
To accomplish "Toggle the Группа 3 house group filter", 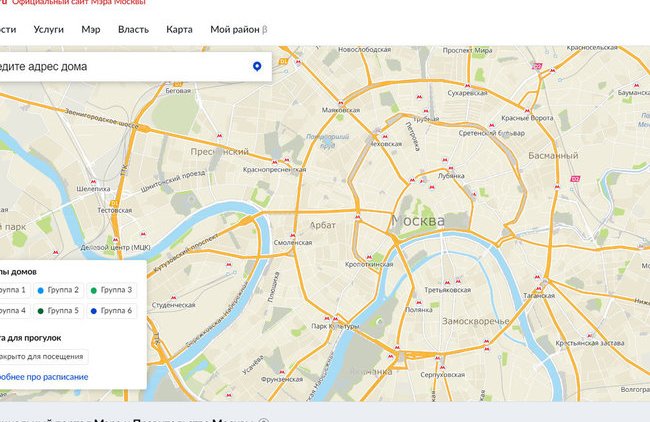I will point(112,290).
